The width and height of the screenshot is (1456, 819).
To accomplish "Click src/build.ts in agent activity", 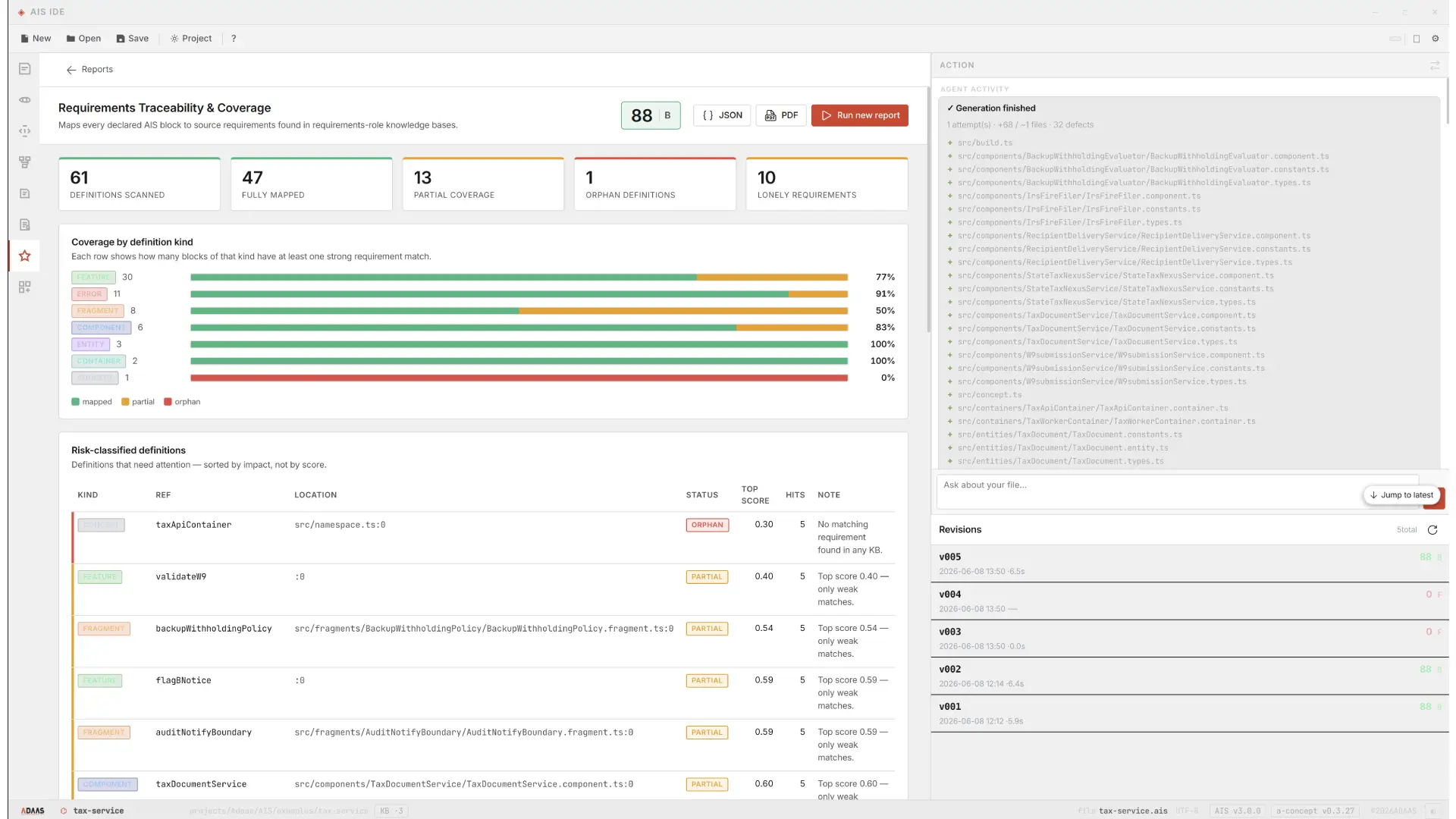I will [x=984, y=143].
